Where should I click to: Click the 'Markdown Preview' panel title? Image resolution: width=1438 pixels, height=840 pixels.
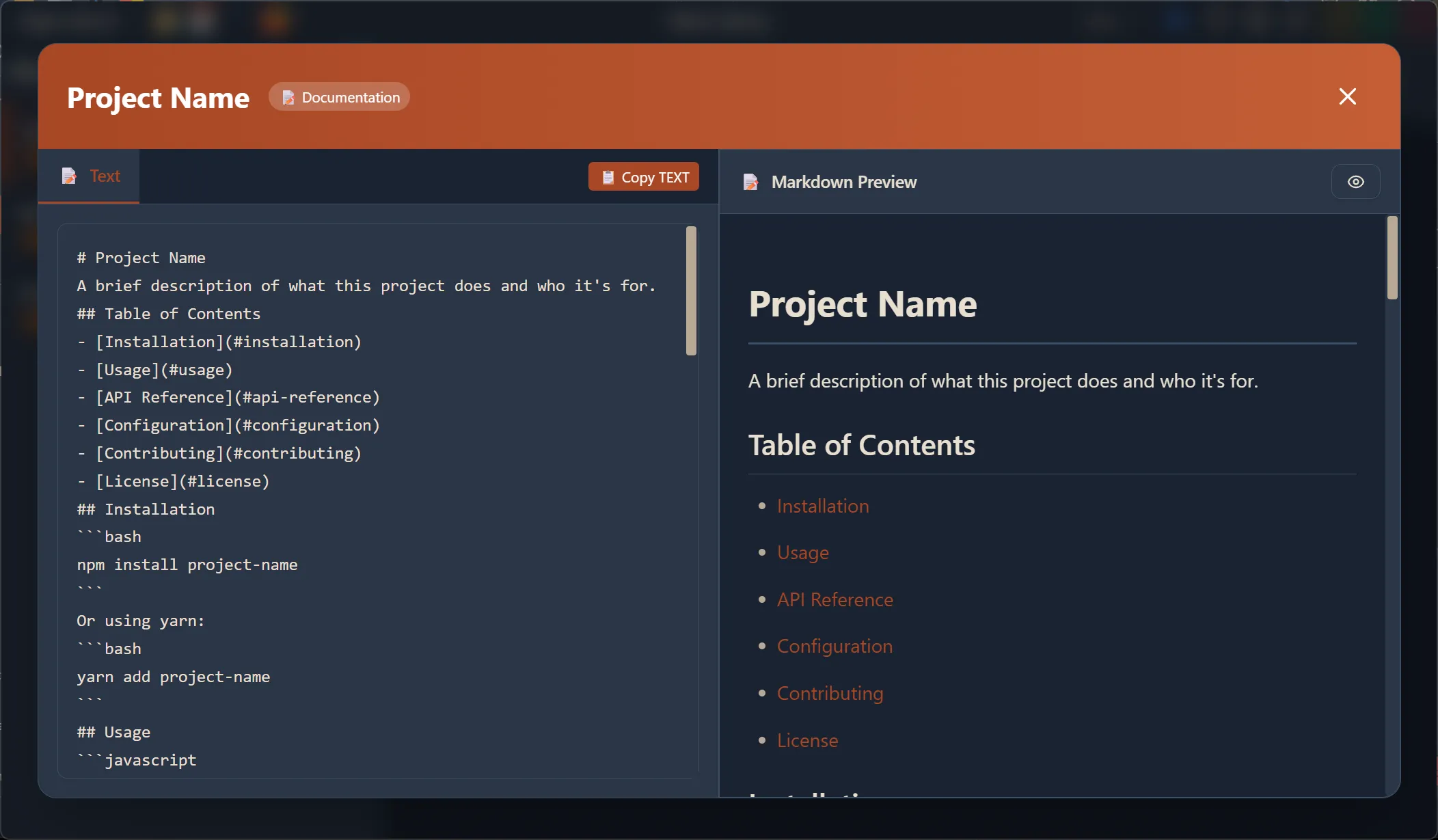844,182
